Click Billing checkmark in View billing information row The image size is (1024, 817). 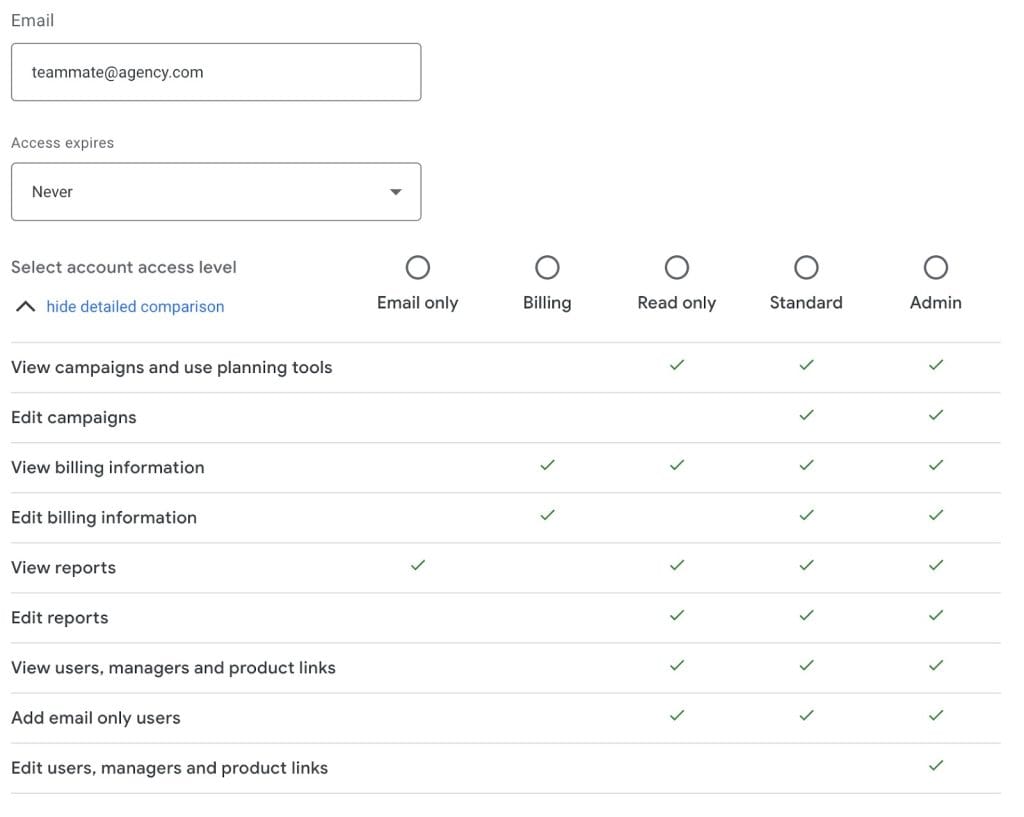pyautogui.click(x=547, y=465)
